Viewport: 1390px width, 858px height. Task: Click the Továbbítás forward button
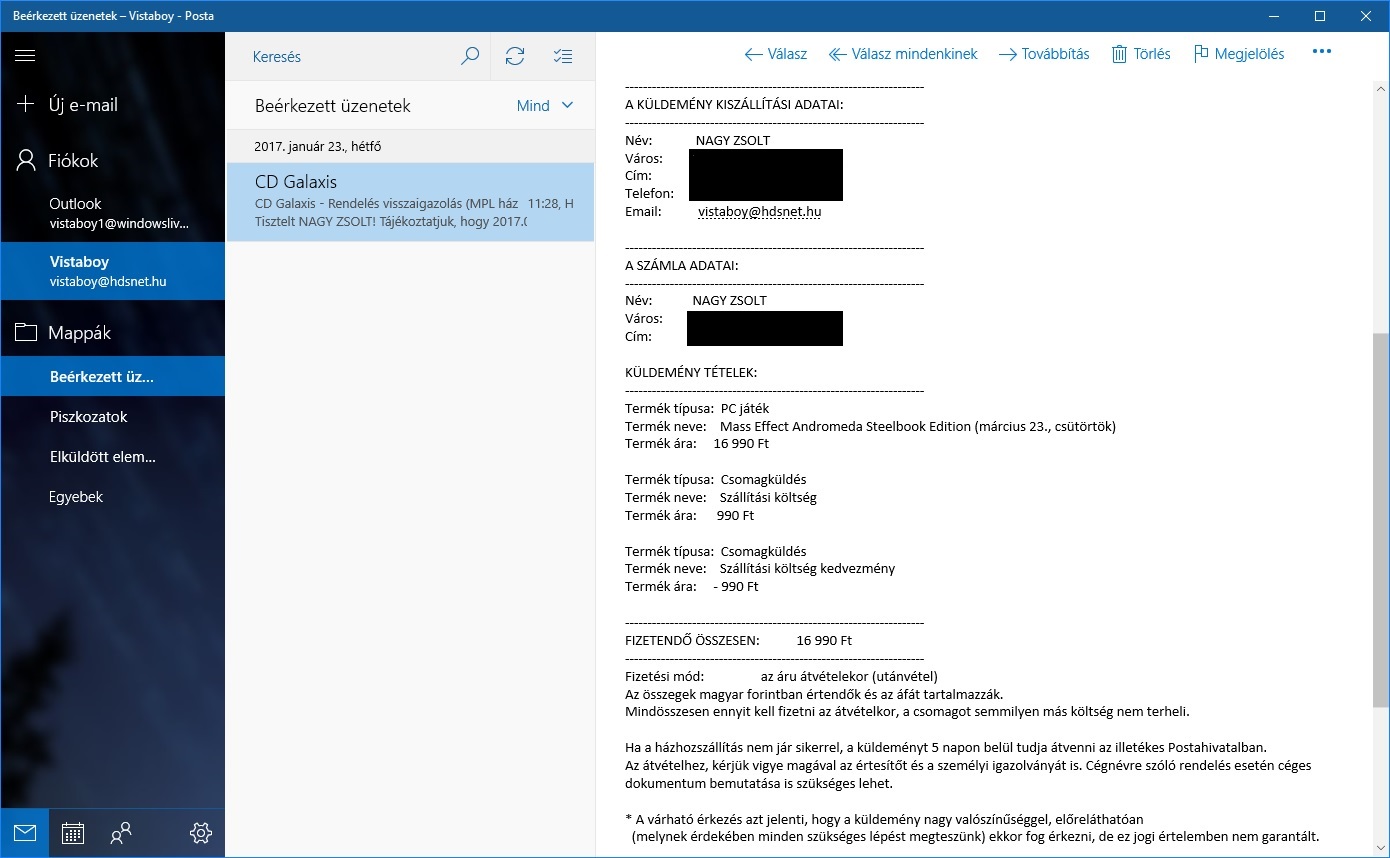[1044, 54]
